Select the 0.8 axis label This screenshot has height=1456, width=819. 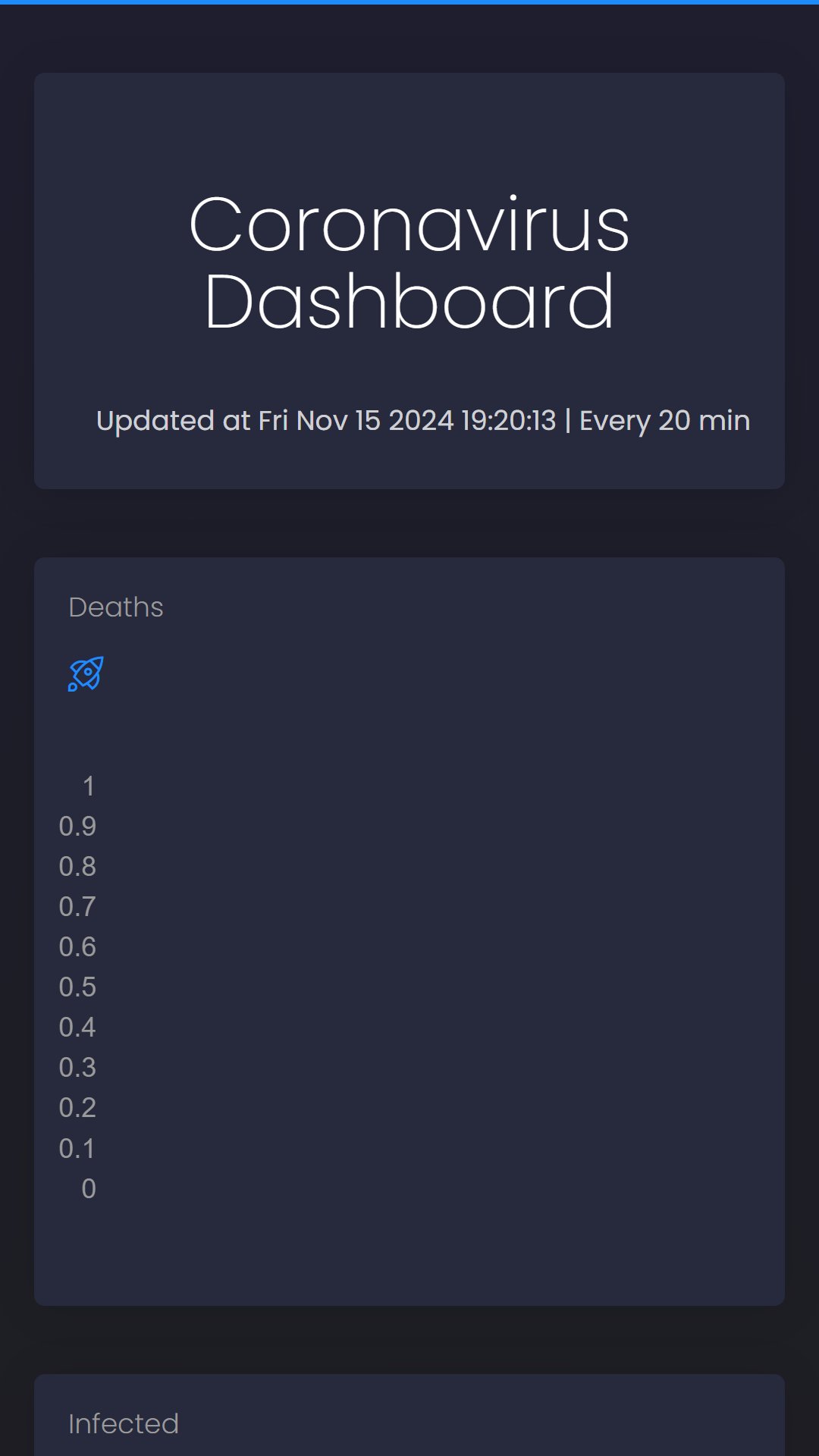click(x=77, y=867)
